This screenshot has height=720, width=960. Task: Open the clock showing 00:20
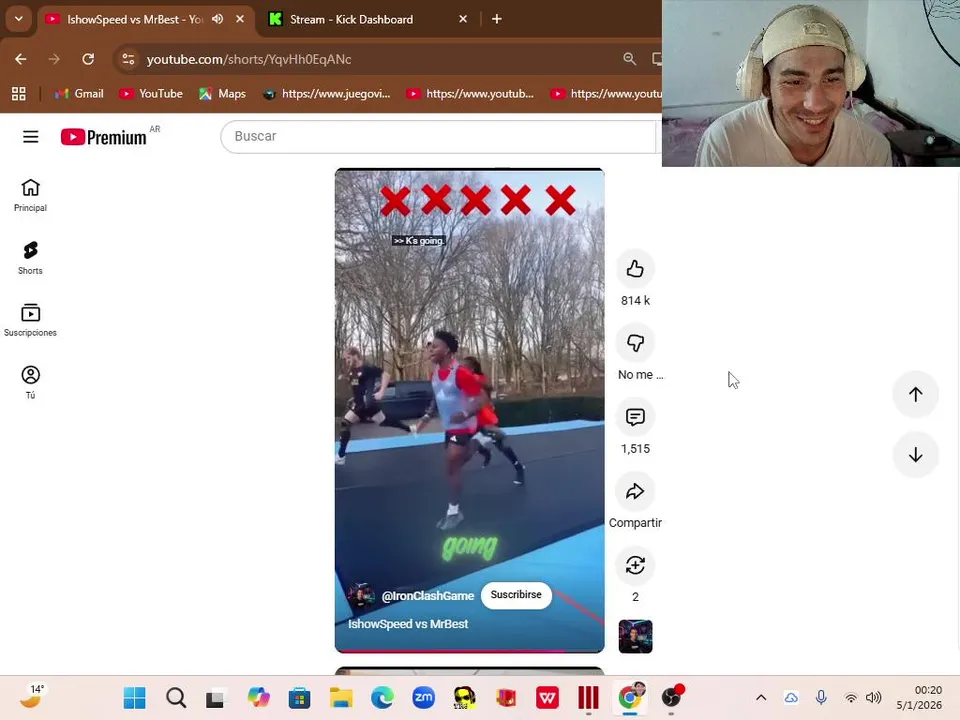[x=919, y=697]
